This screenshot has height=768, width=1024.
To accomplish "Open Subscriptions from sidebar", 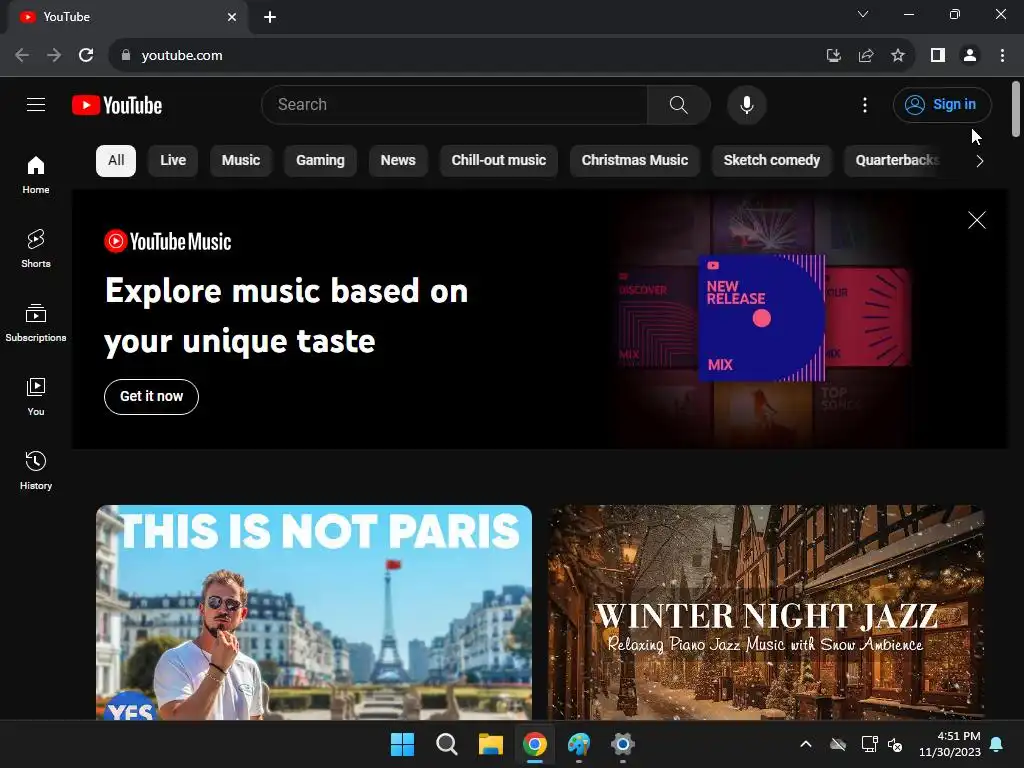I will (x=36, y=323).
